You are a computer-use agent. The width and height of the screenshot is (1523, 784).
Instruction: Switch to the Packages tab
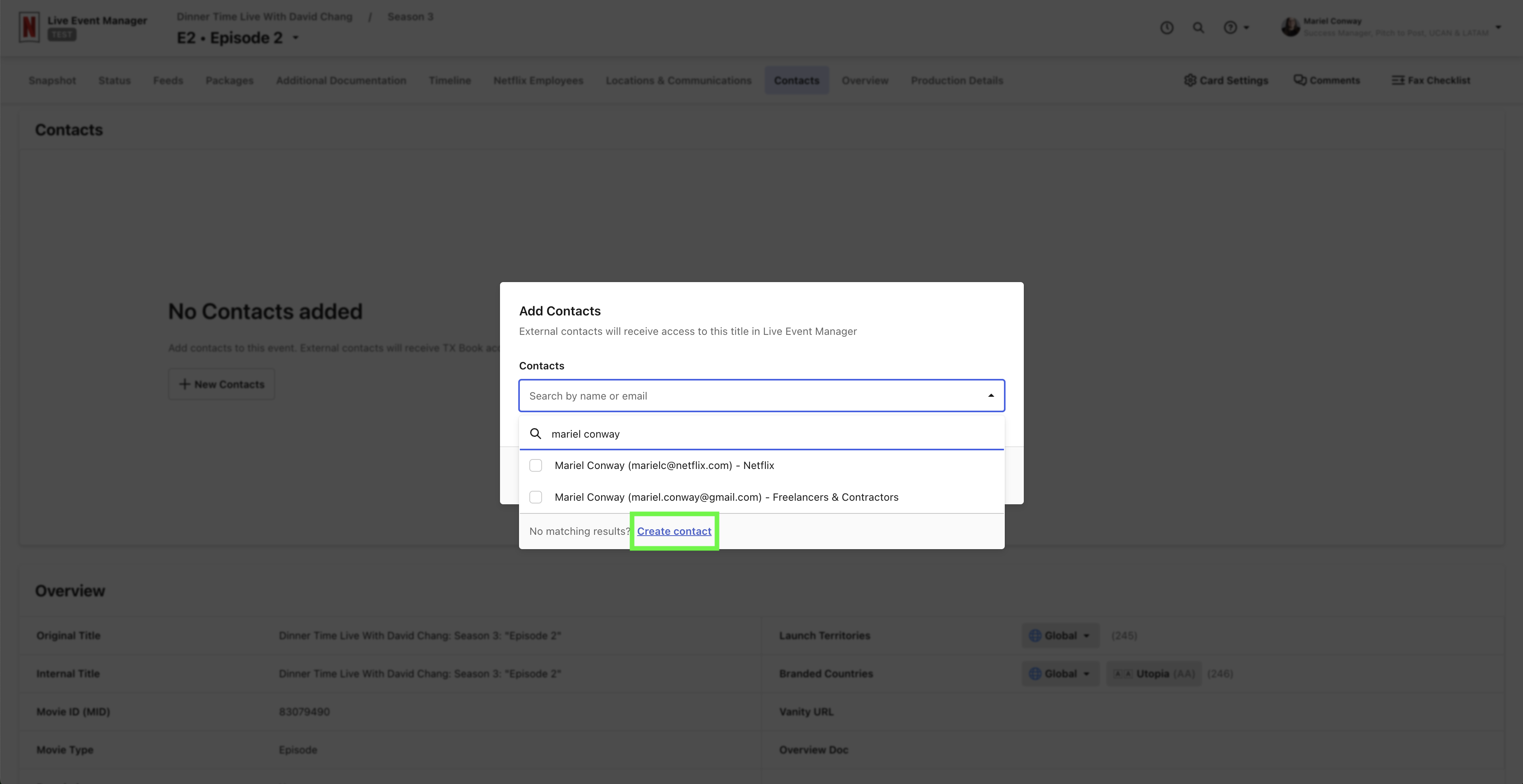coord(229,81)
